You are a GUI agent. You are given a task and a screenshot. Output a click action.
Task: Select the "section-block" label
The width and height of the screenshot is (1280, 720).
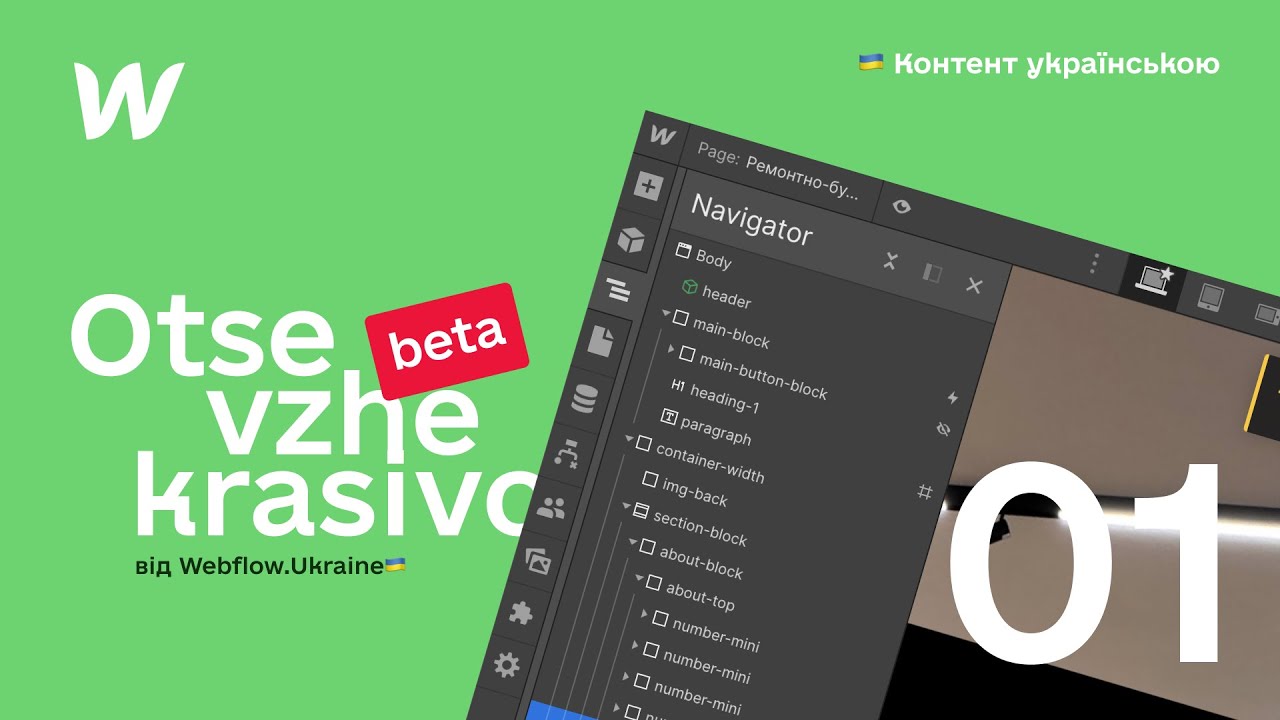coord(700,529)
